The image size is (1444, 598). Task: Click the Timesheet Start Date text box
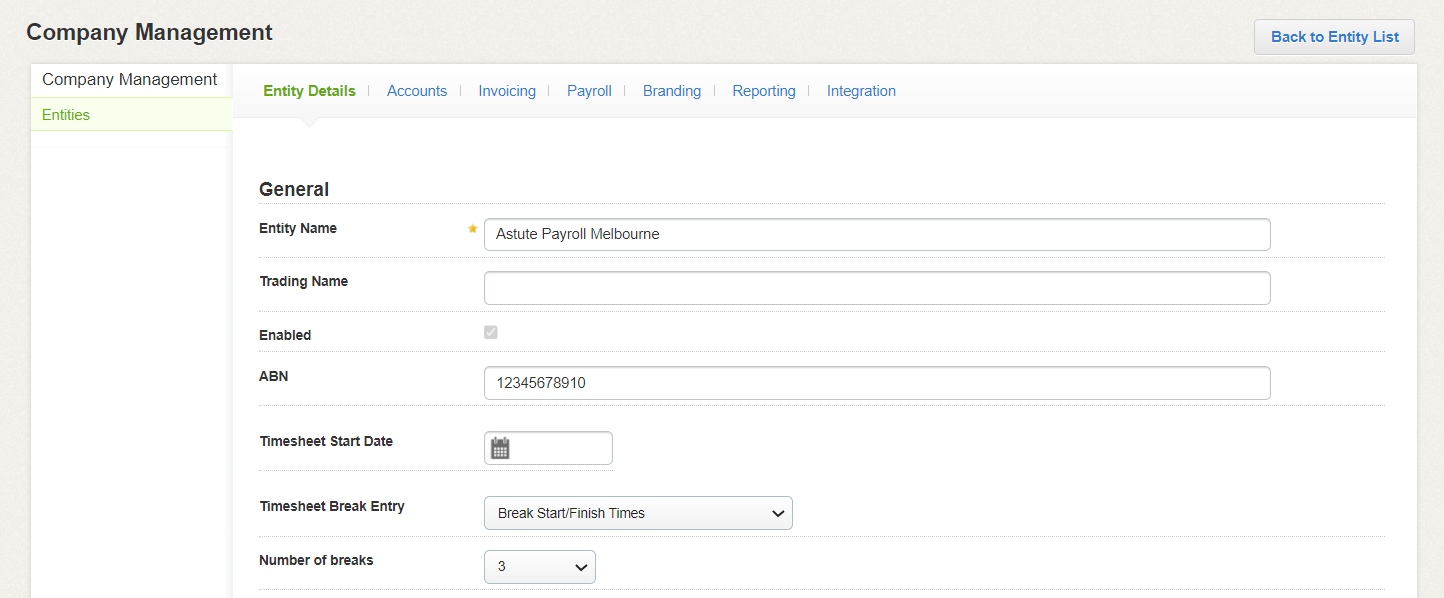[561, 448]
